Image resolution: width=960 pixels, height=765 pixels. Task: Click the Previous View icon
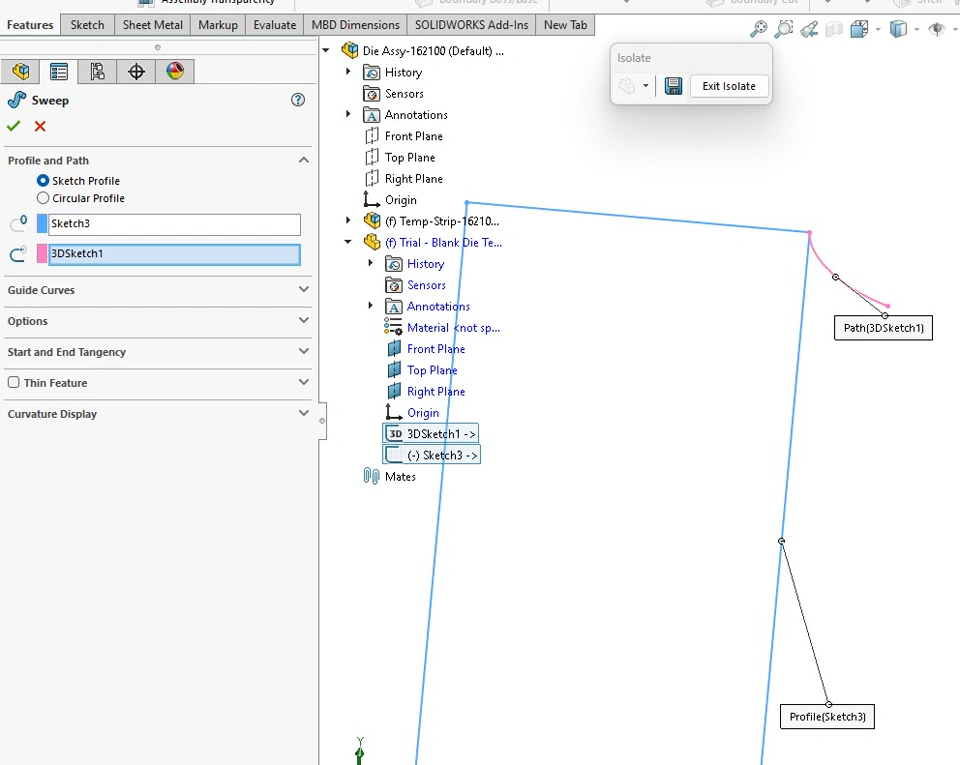point(809,28)
